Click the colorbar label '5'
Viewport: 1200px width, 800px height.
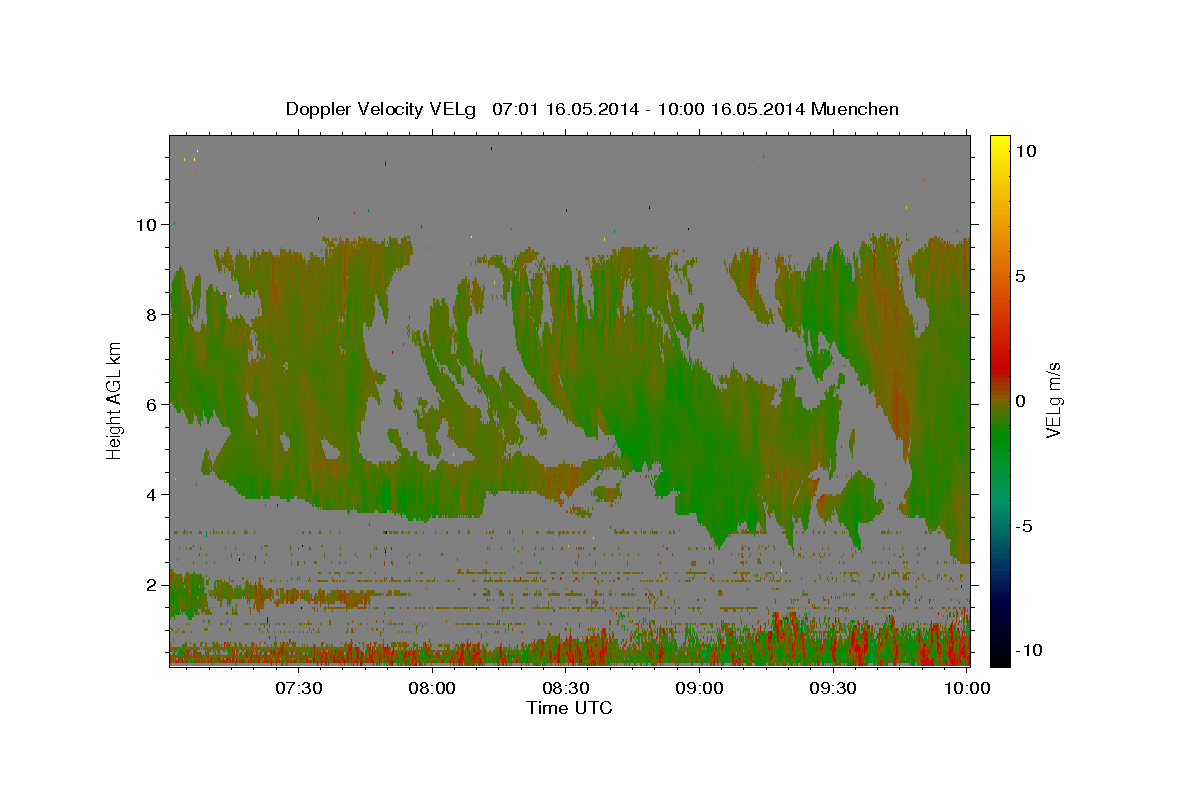(x=1021, y=276)
